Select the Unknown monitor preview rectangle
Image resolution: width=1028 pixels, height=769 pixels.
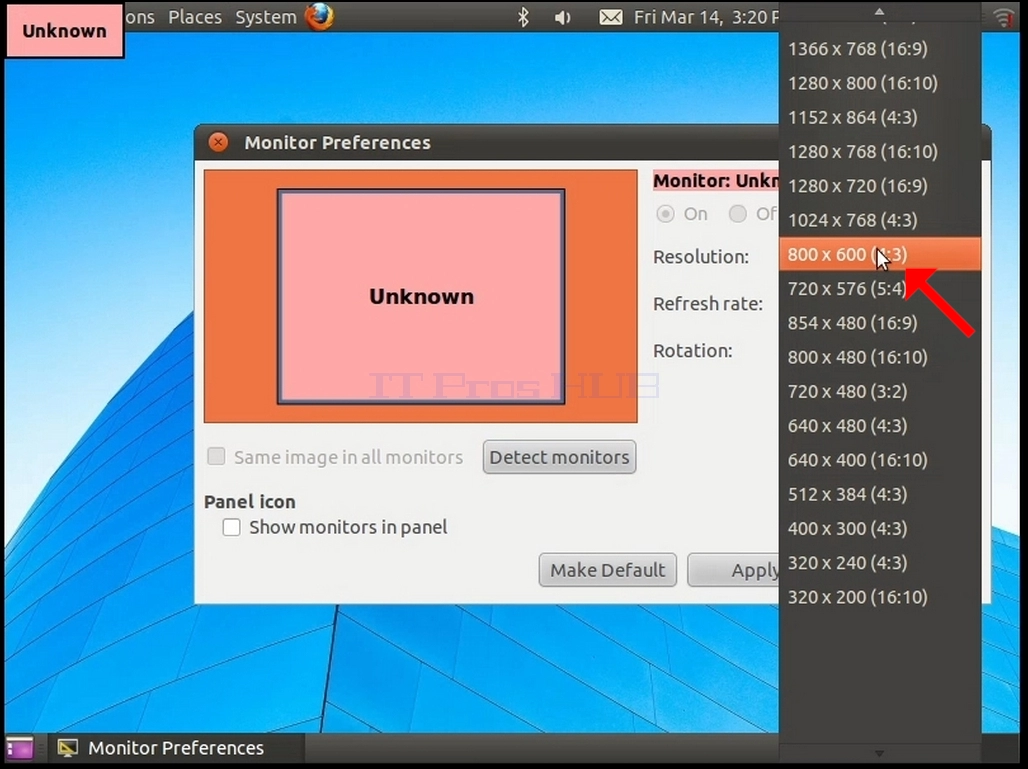point(421,296)
